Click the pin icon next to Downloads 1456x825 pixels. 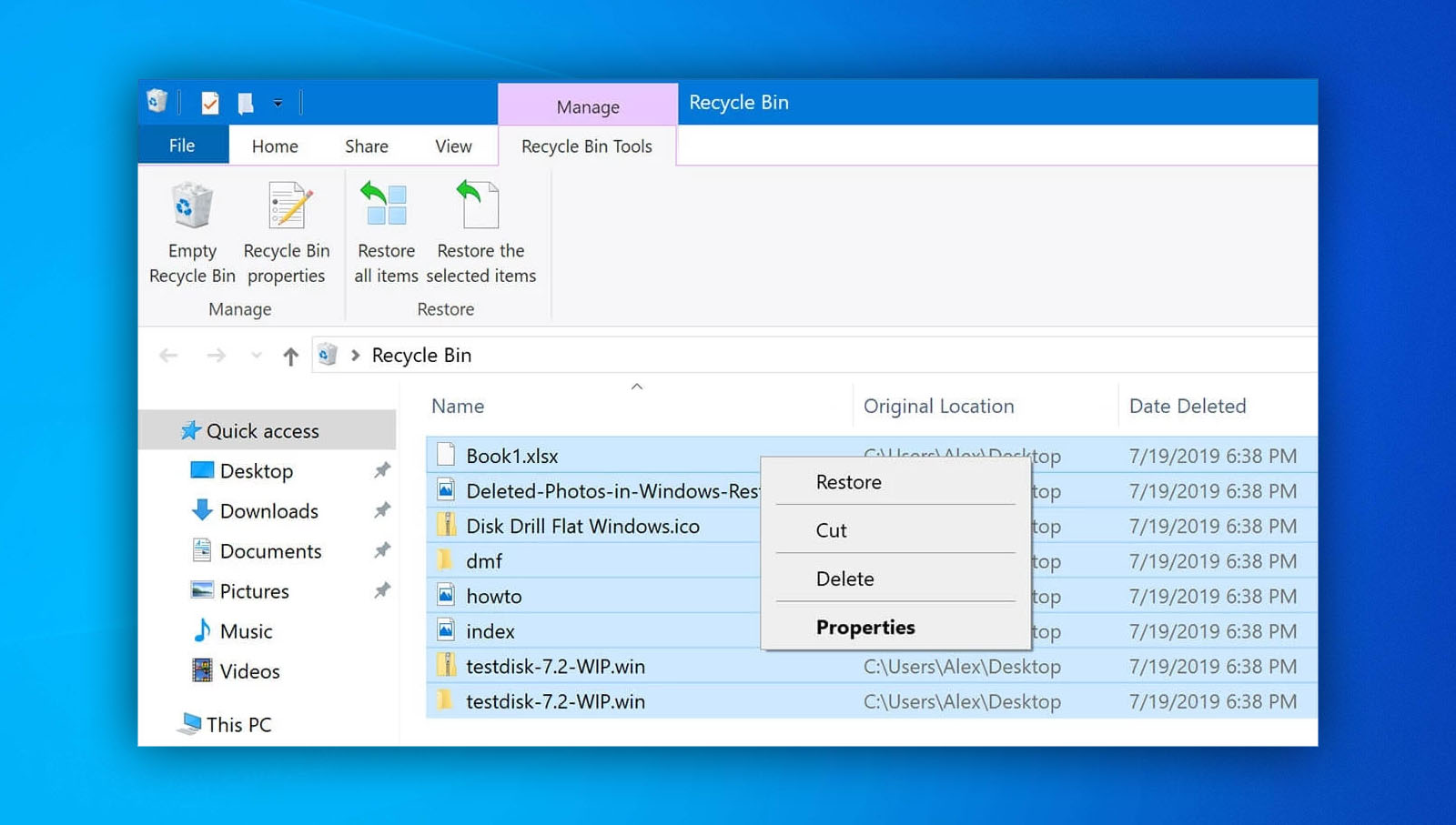coord(382,510)
